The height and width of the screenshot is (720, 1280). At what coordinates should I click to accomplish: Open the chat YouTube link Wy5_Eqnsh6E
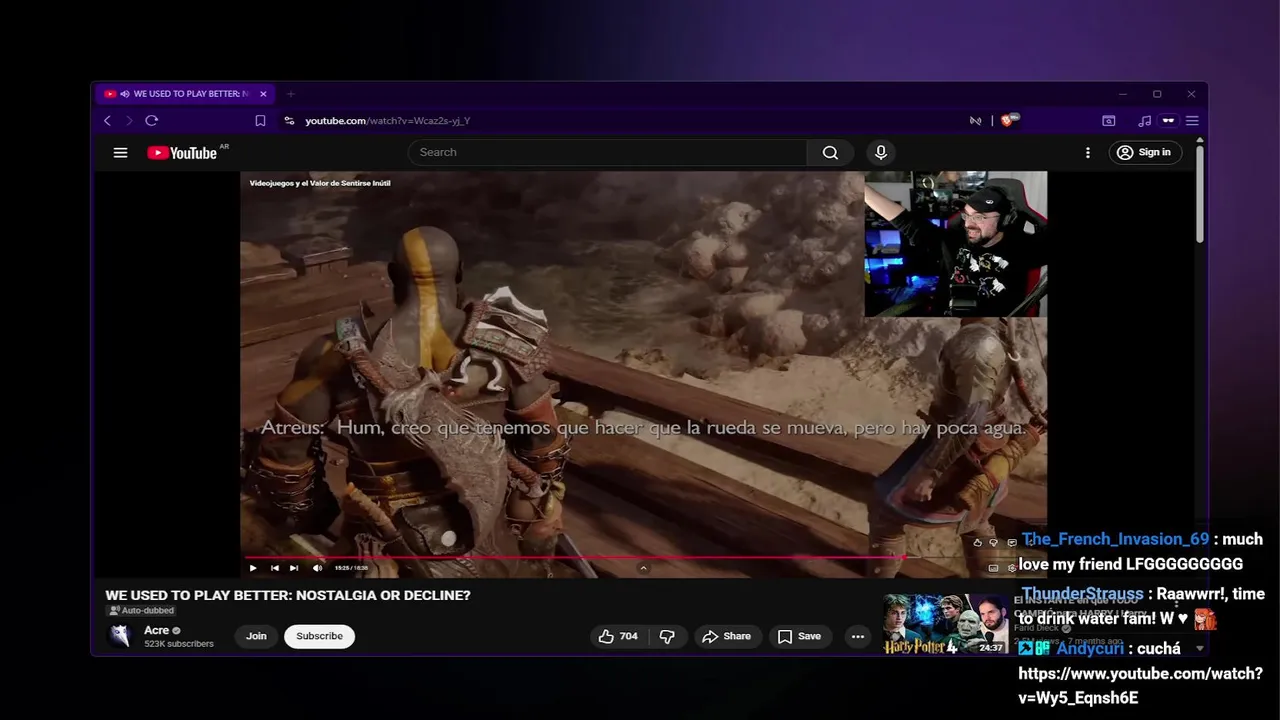point(1140,686)
